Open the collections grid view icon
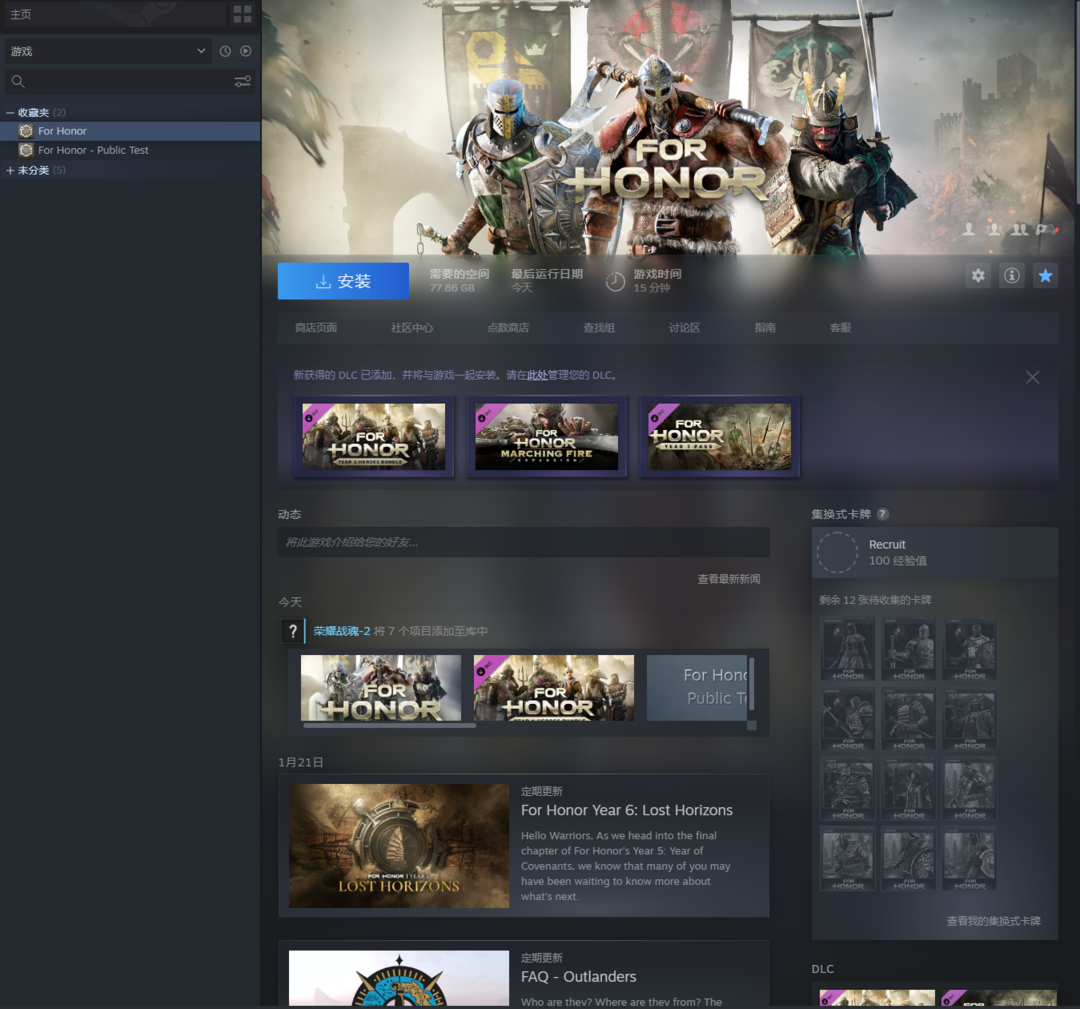This screenshot has width=1080, height=1009. (x=242, y=14)
